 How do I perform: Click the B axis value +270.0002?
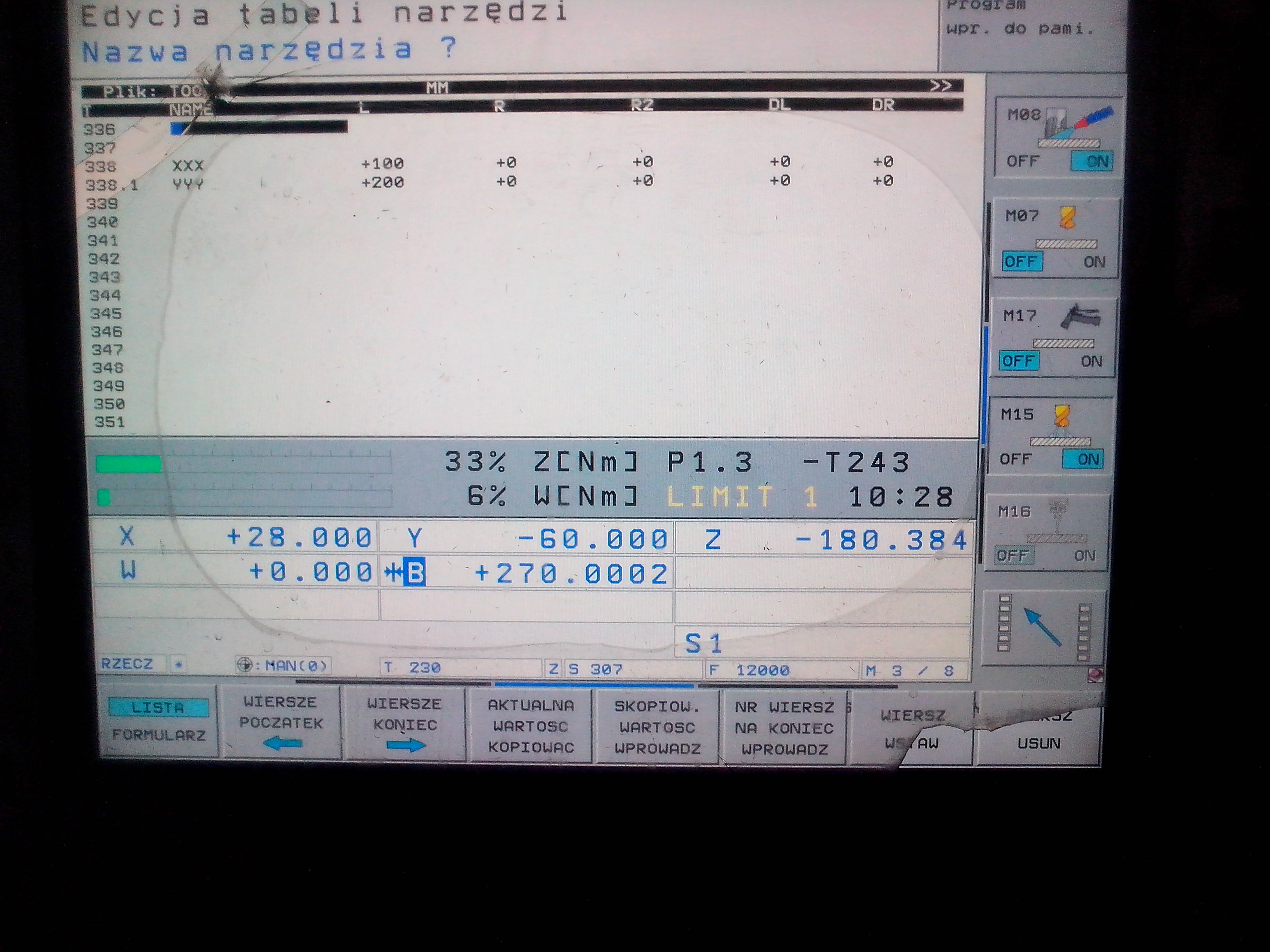pyautogui.click(x=571, y=573)
